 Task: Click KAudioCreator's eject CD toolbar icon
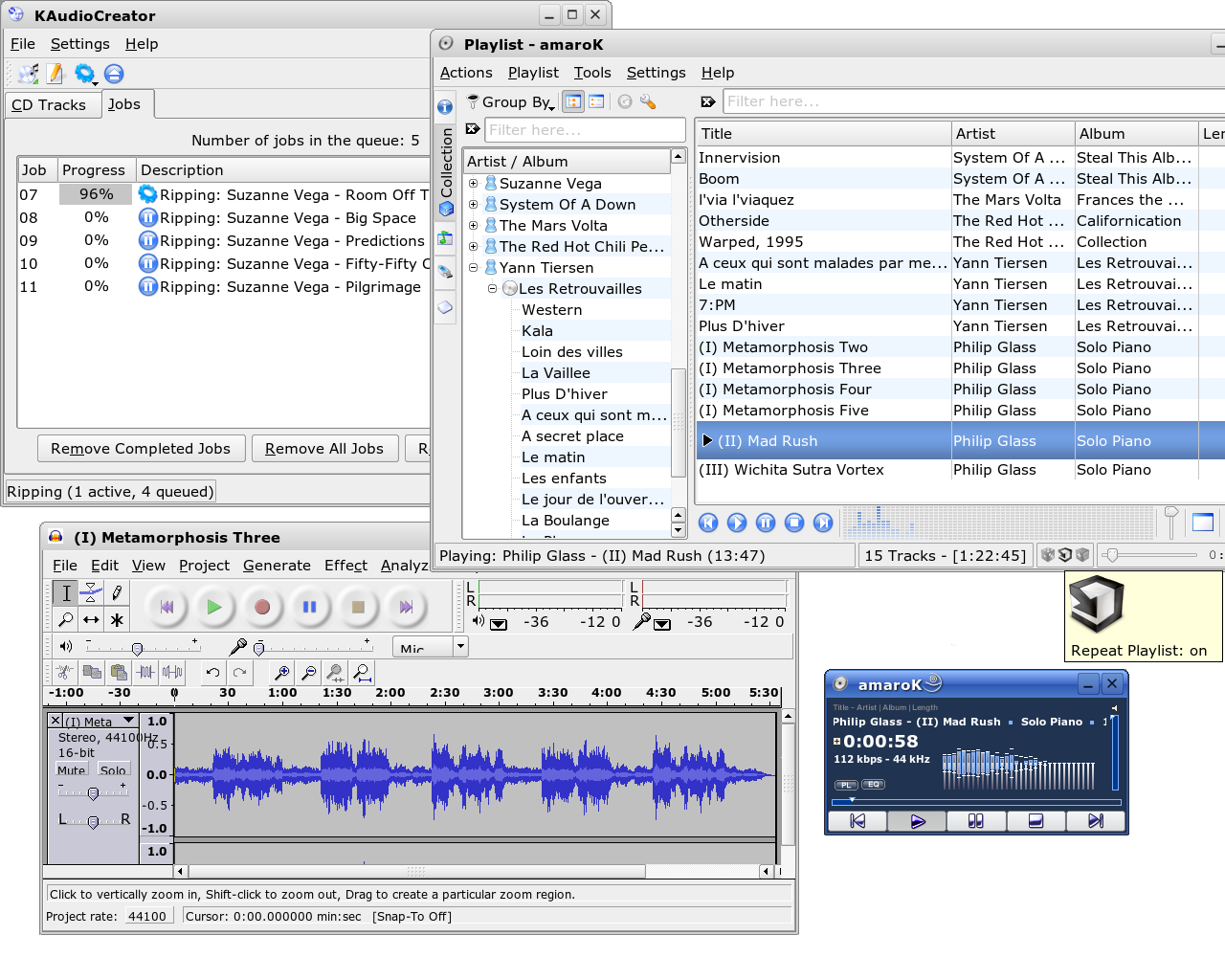point(114,74)
